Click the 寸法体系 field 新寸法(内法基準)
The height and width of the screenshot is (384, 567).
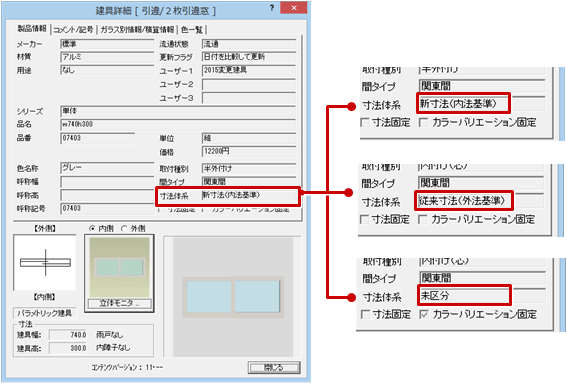point(249,195)
